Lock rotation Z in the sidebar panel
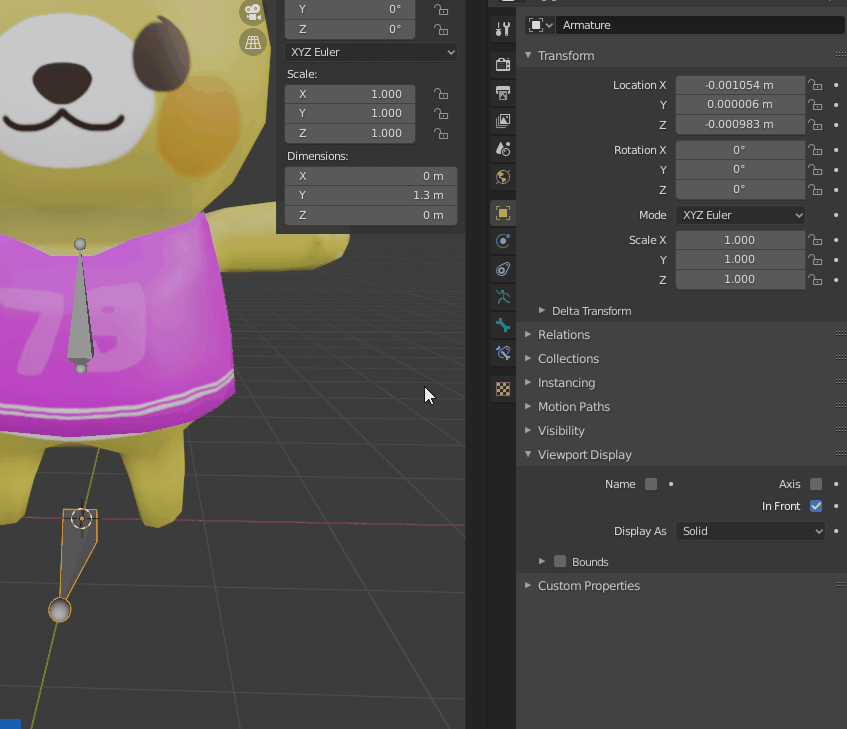Viewport: 847px width, 729px height. point(441,29)
